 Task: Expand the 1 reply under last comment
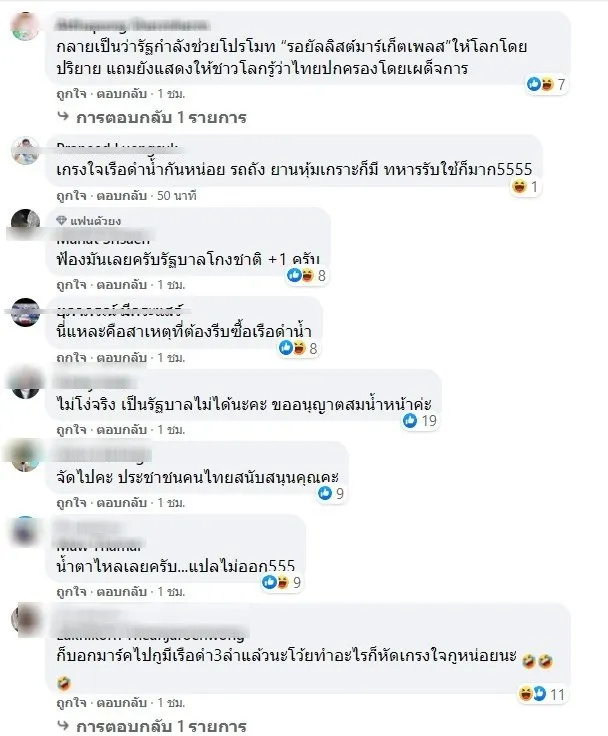152,726
